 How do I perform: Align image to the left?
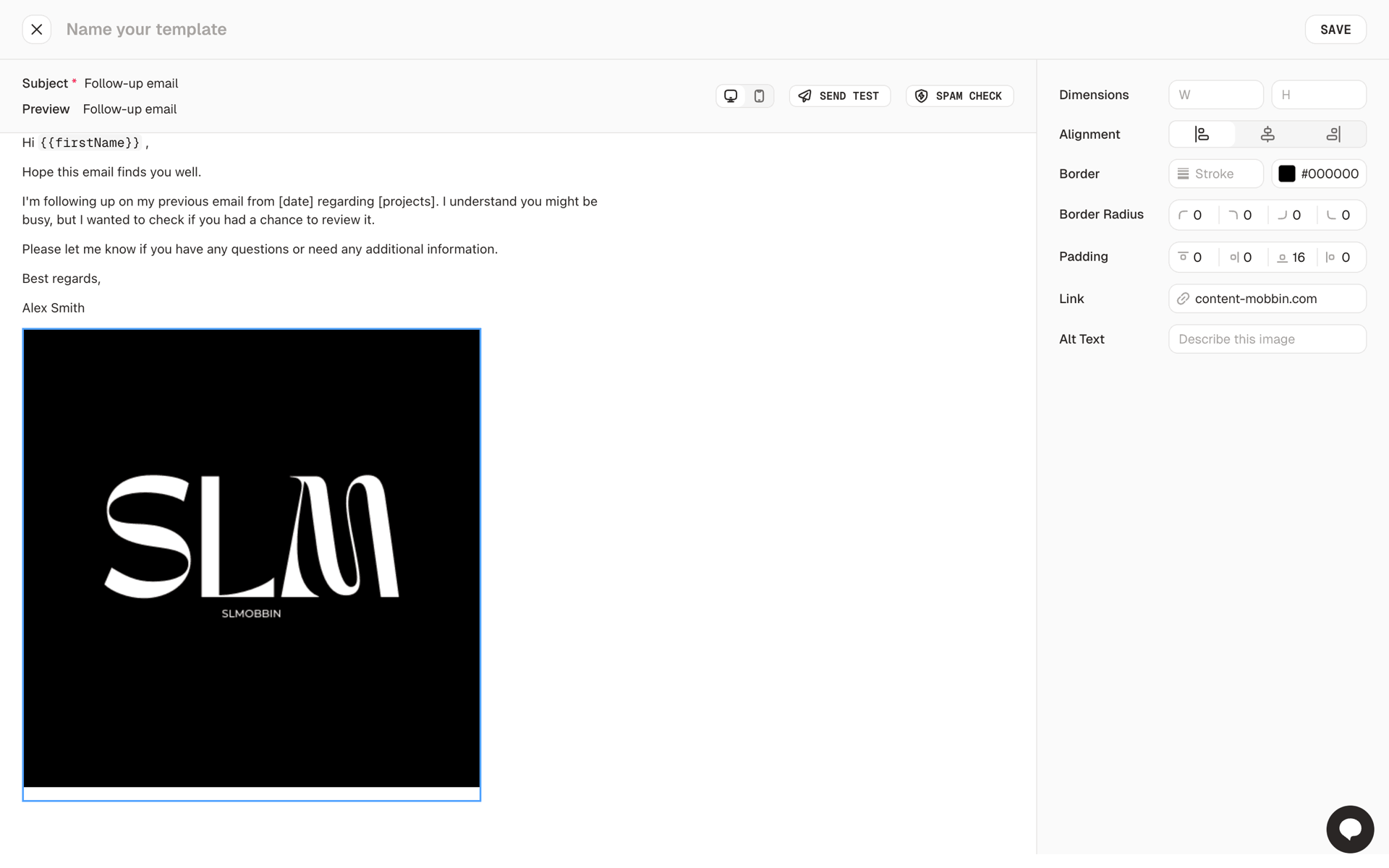(x=1202, y=135)
